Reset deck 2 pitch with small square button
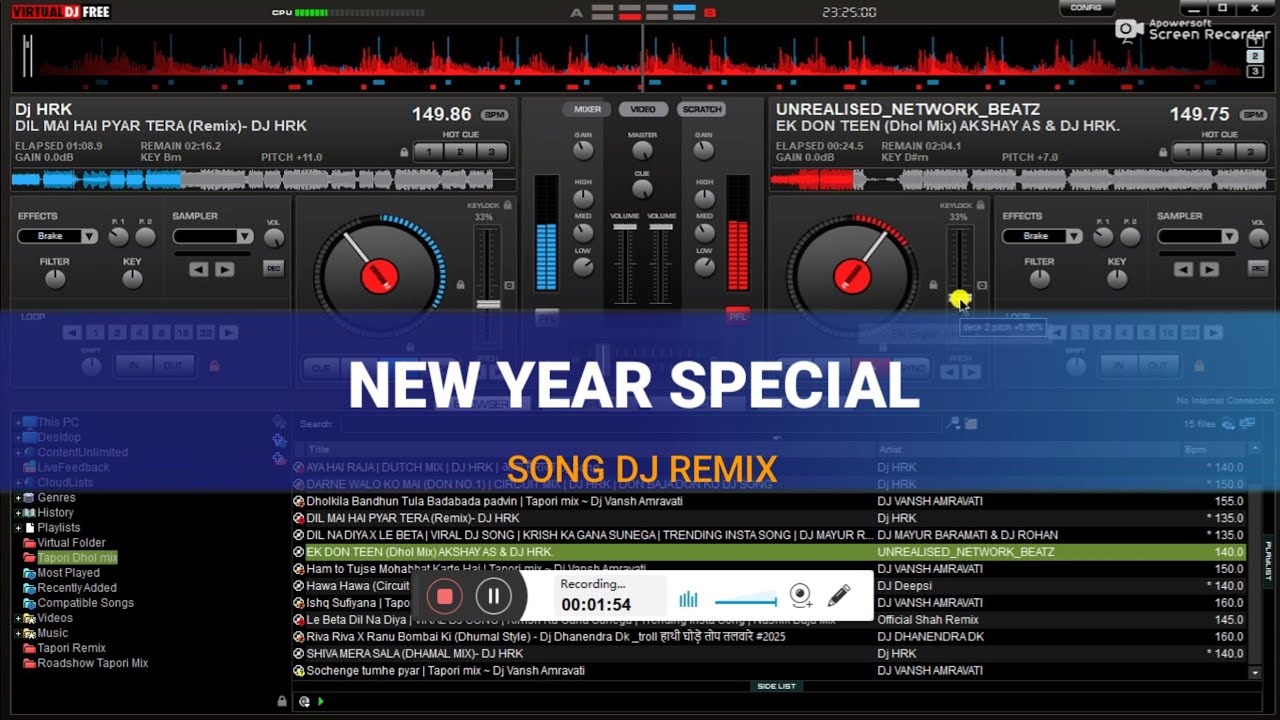 (982, 285)
